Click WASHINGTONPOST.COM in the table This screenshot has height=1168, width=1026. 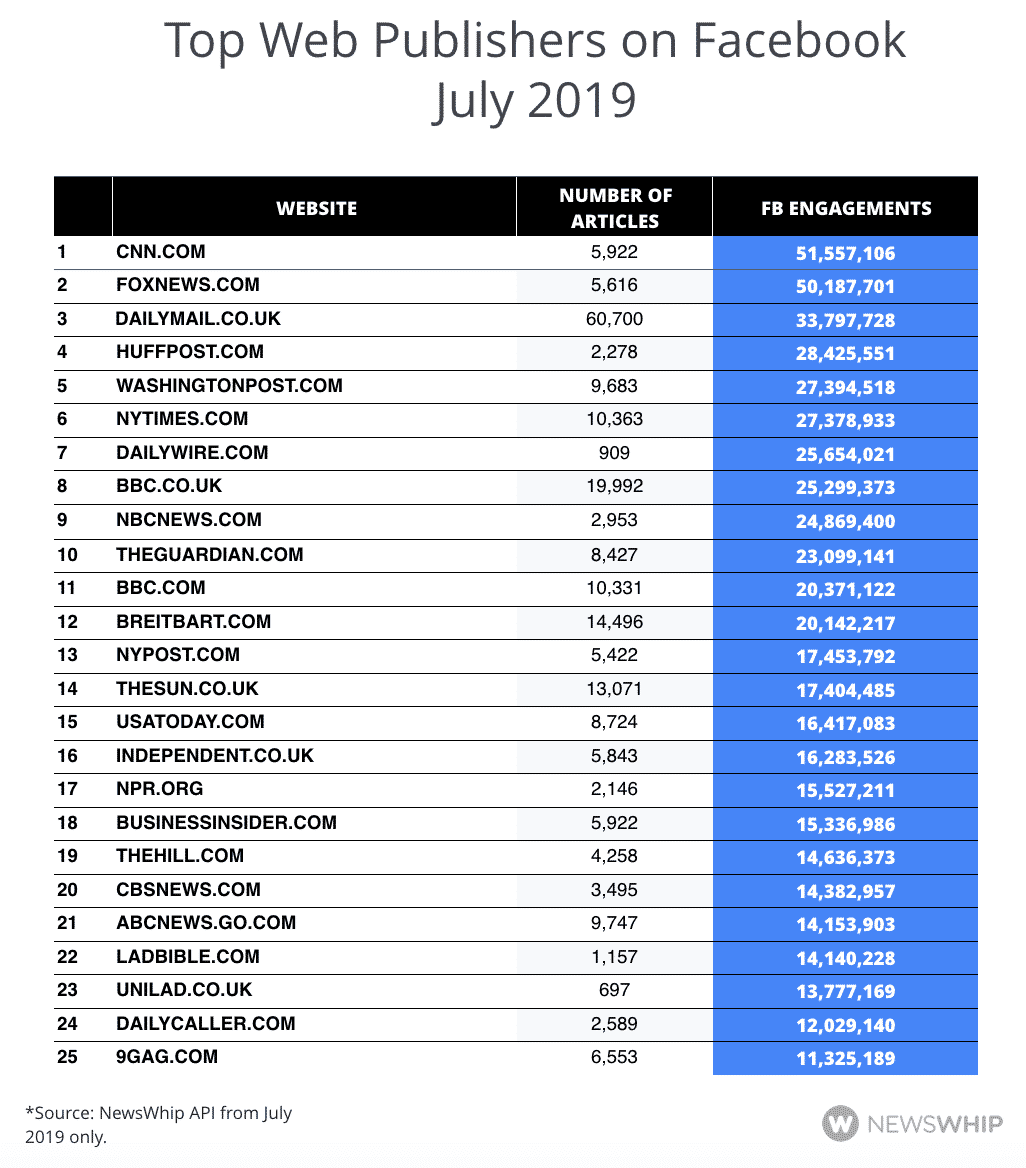click(229, 385)
